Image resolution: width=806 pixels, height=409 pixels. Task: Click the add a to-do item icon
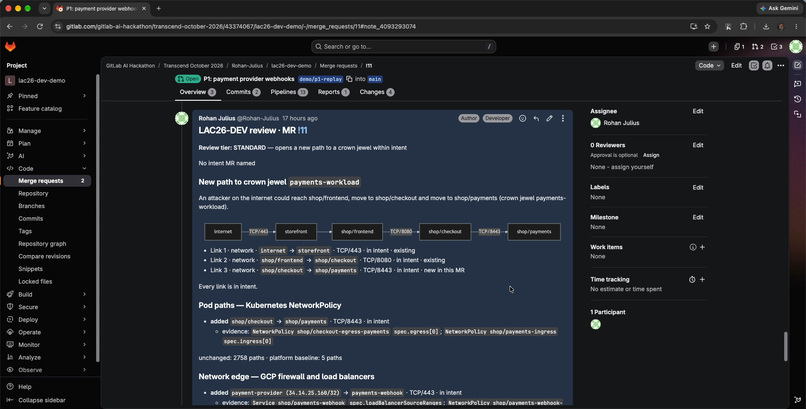coord(754,66)
